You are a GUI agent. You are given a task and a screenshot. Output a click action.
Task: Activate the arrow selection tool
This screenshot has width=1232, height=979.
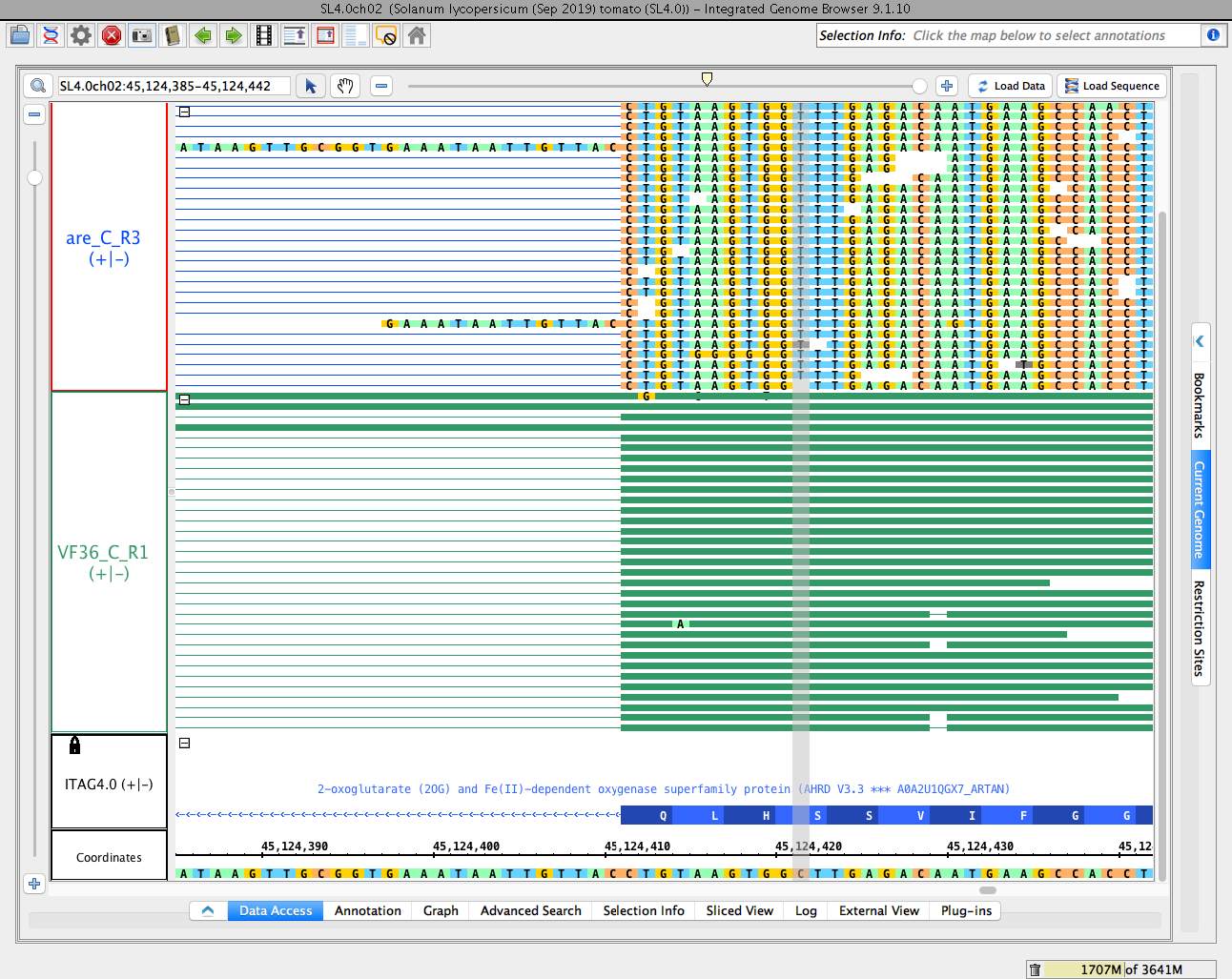tap(311, 86)
